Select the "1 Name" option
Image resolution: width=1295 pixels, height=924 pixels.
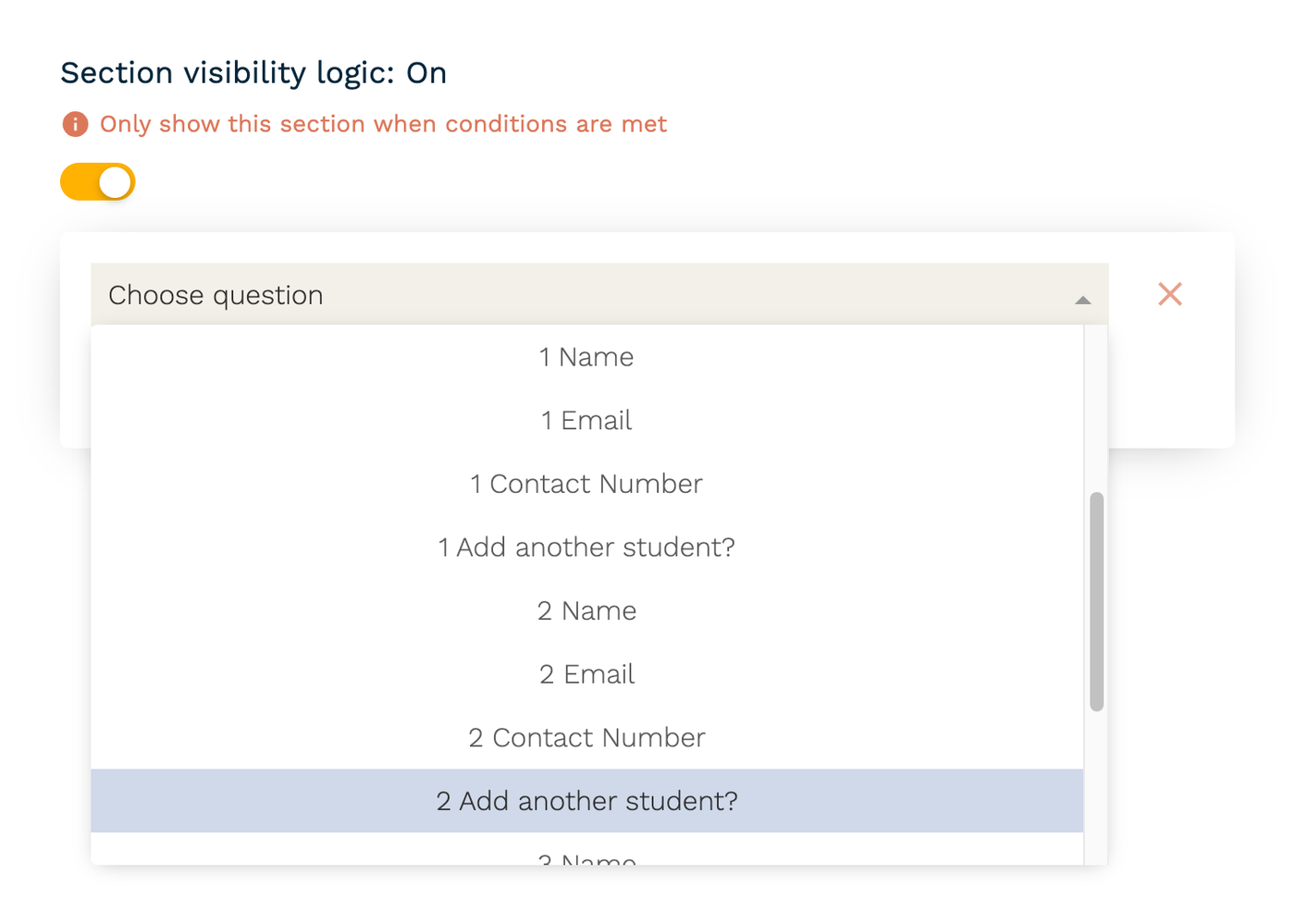coord(586,357)
